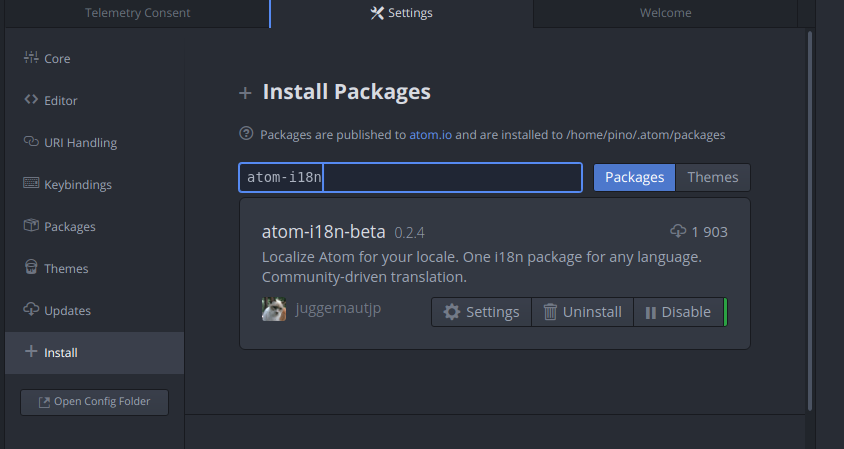Open atom-i18n-beta package name
844x449 pixels.
pyautogui.click(x=323, y=232)
